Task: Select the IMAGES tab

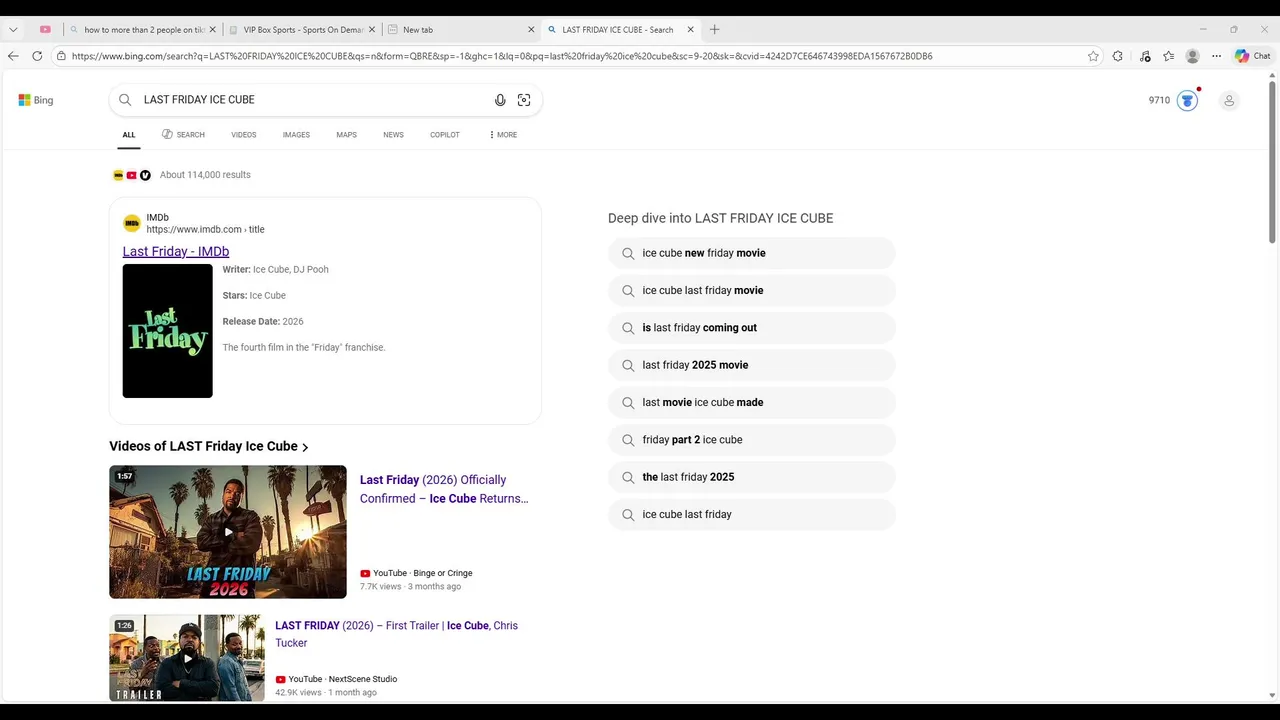Action: (296, 135)
